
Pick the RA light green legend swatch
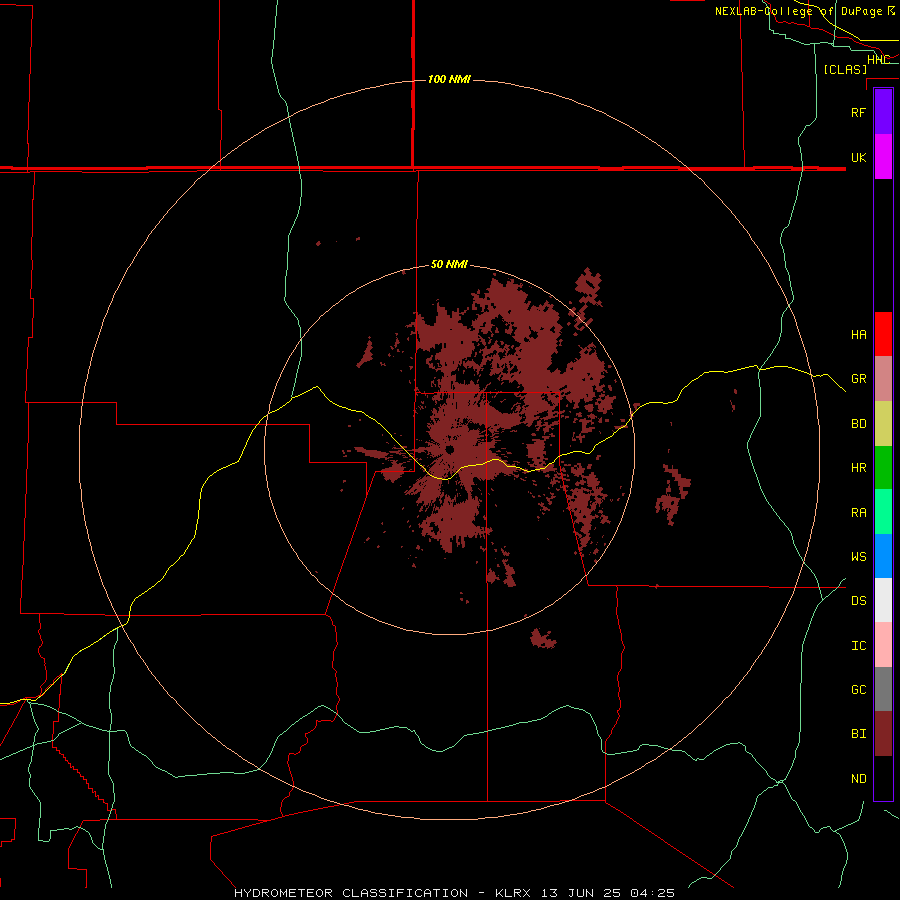[x=883, y=512]
